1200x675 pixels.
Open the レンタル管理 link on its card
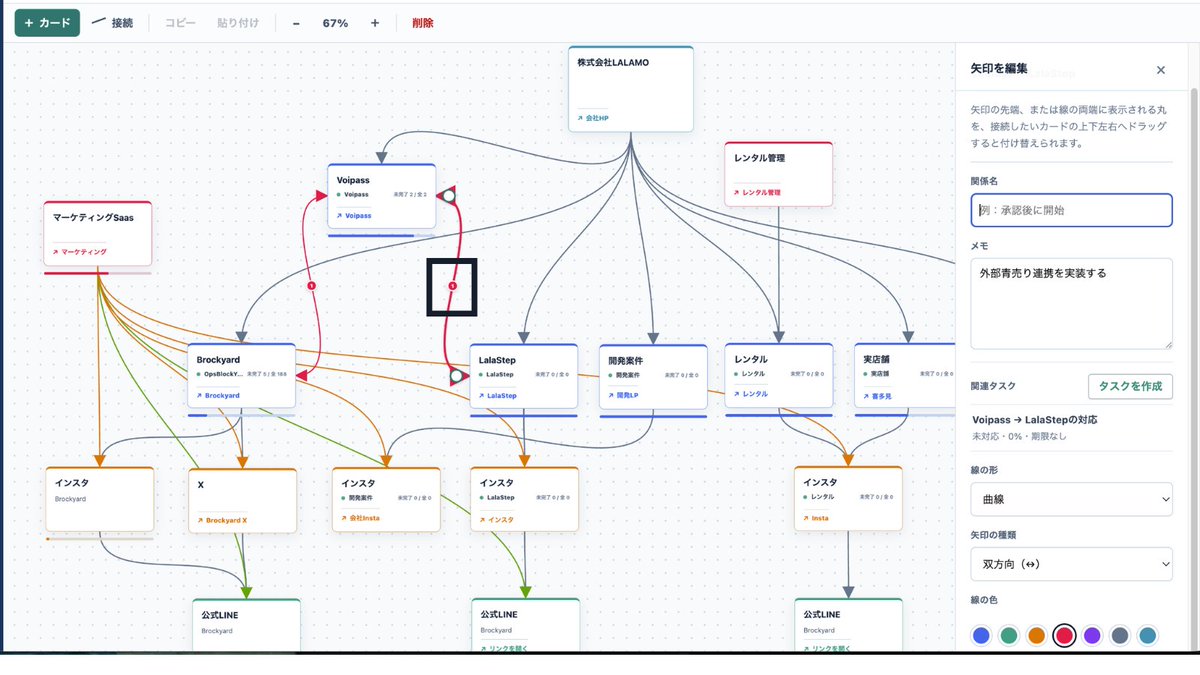point(757,192)
